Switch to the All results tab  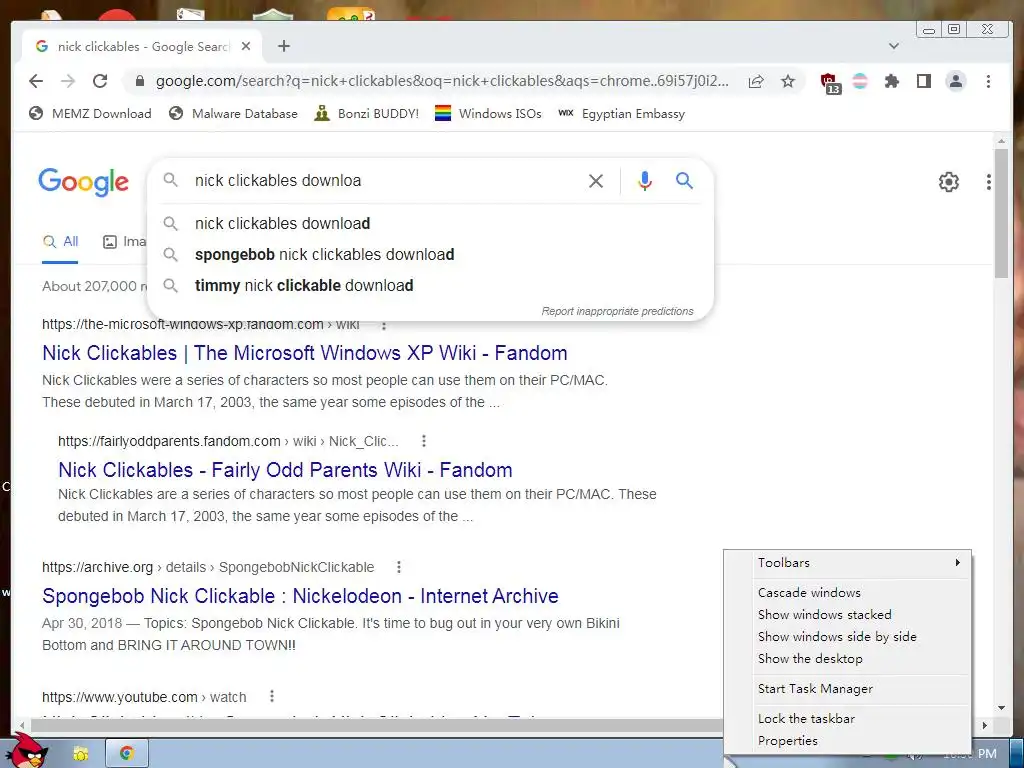(60, 242)
